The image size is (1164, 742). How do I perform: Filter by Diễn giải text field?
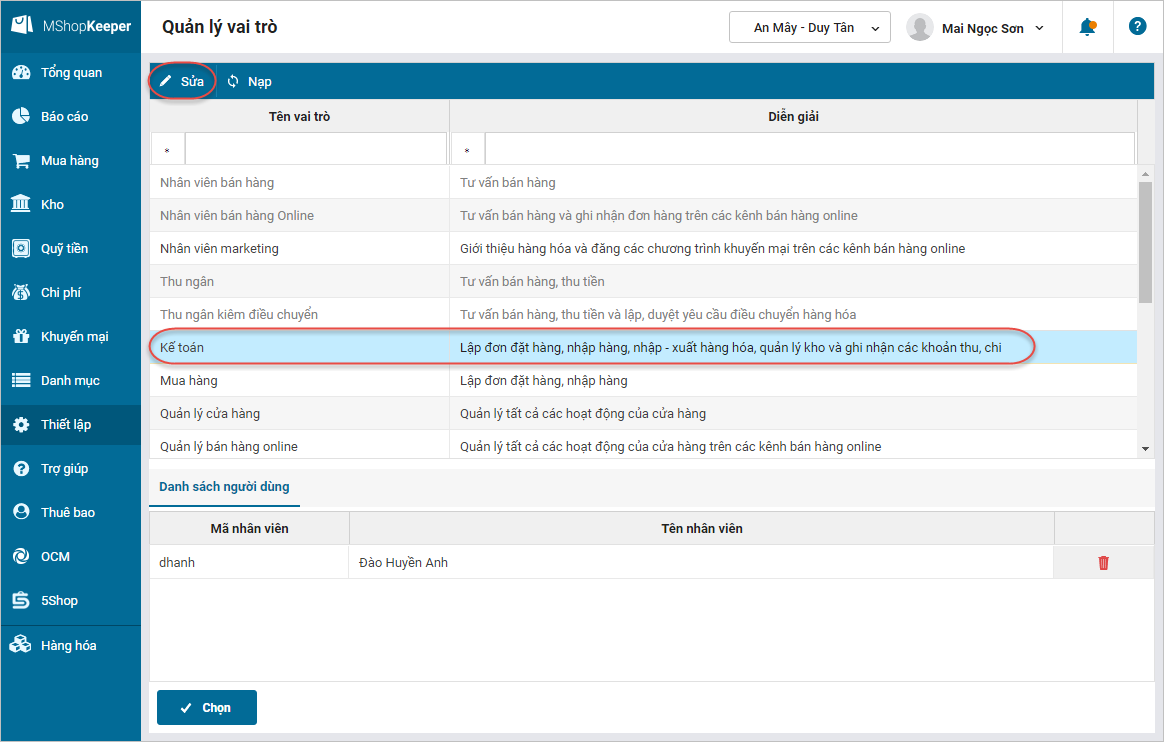click(810, 149)
